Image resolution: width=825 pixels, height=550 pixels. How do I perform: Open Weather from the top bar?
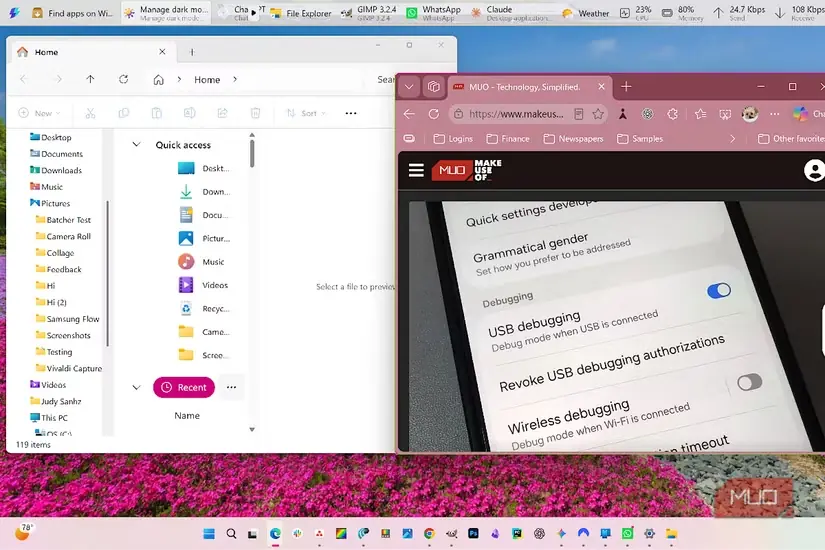(585, 13)
